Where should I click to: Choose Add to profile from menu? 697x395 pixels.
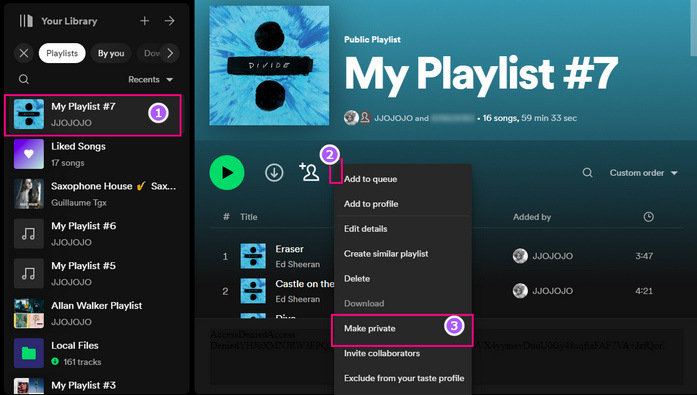[x=403, y=204]
